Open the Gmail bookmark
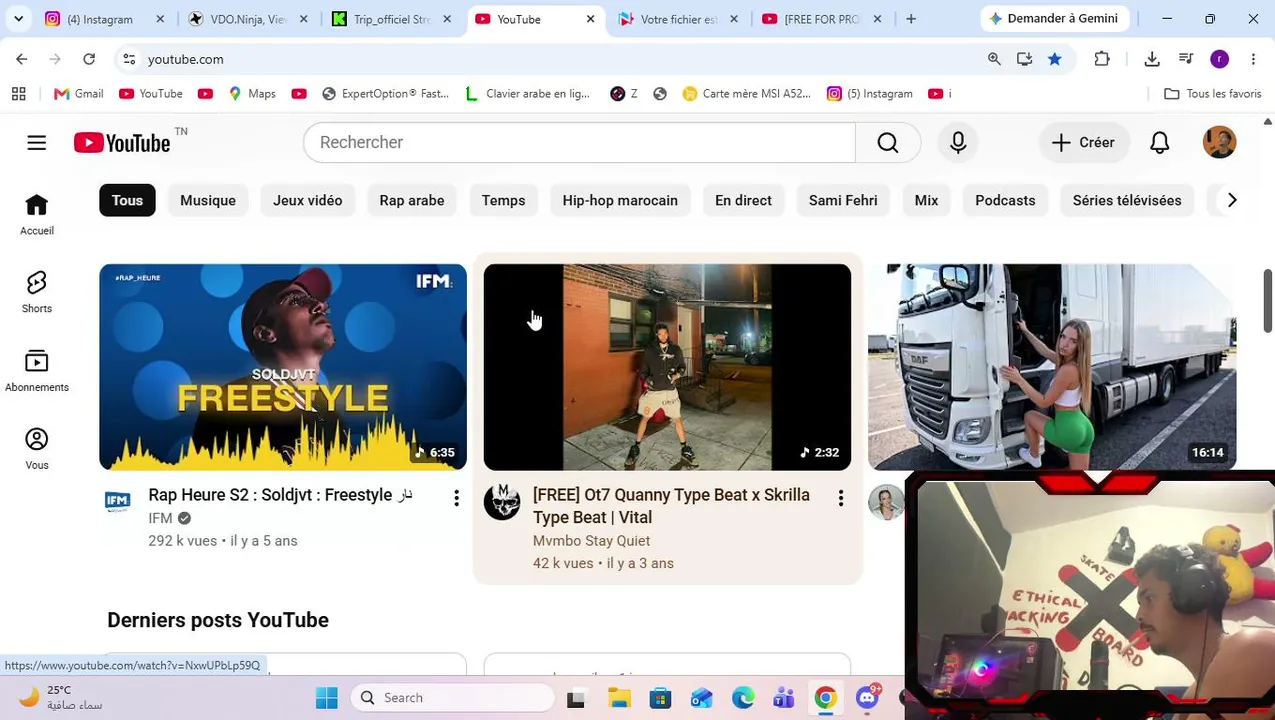Screen dimensions: 1275x720 tap(78, 94)
